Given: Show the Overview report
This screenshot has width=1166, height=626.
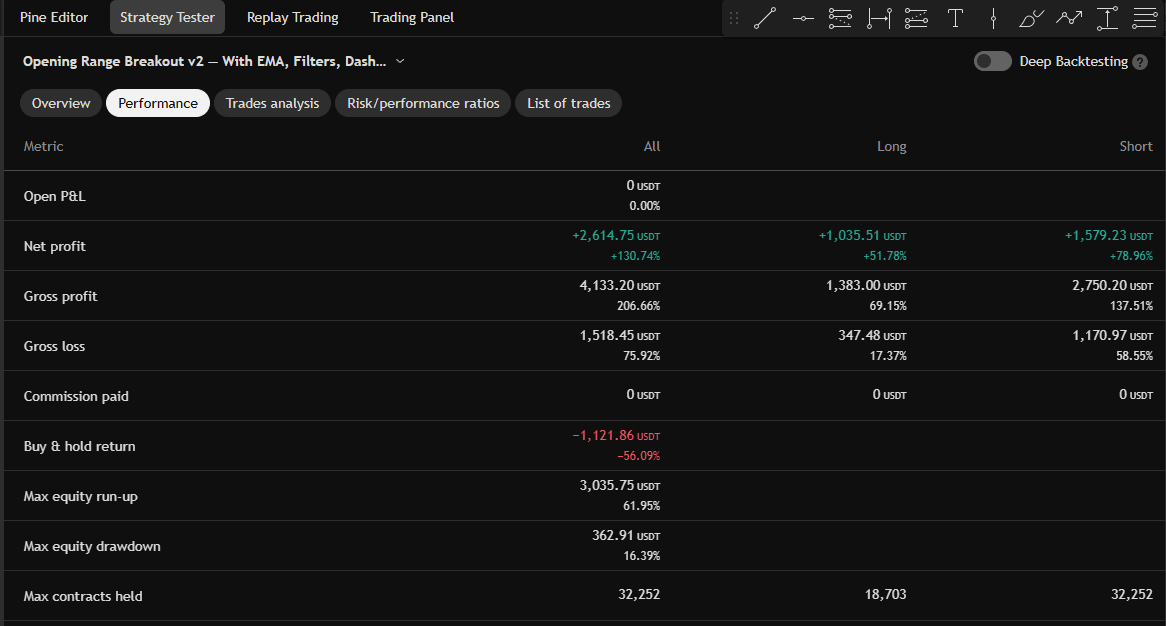Looking at the screenshot, I should pyautogui.click(x=60, y=103).
